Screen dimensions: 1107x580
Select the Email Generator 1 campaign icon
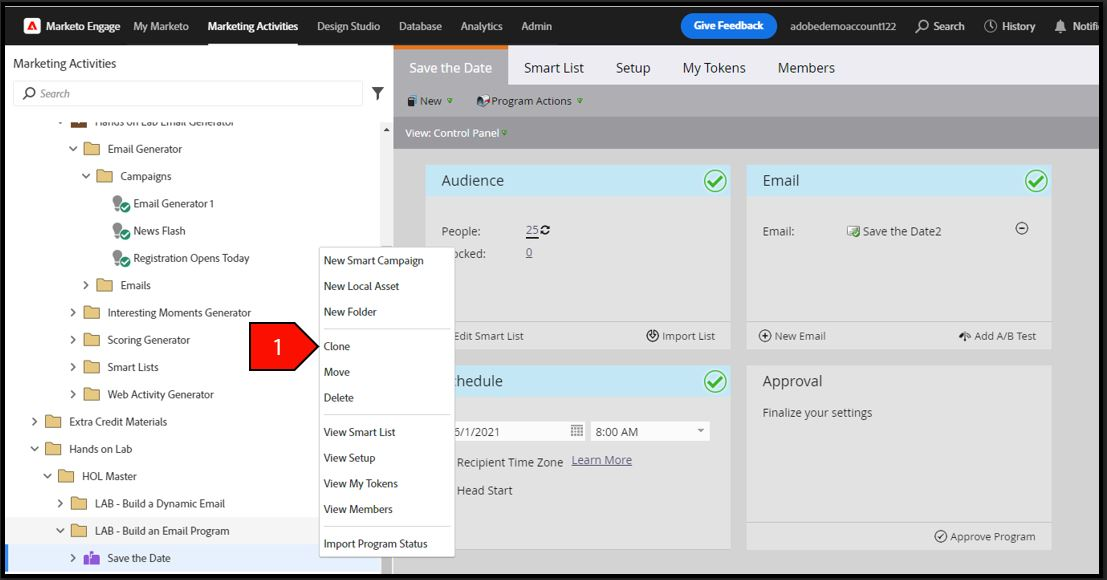(x=121, y=204)
